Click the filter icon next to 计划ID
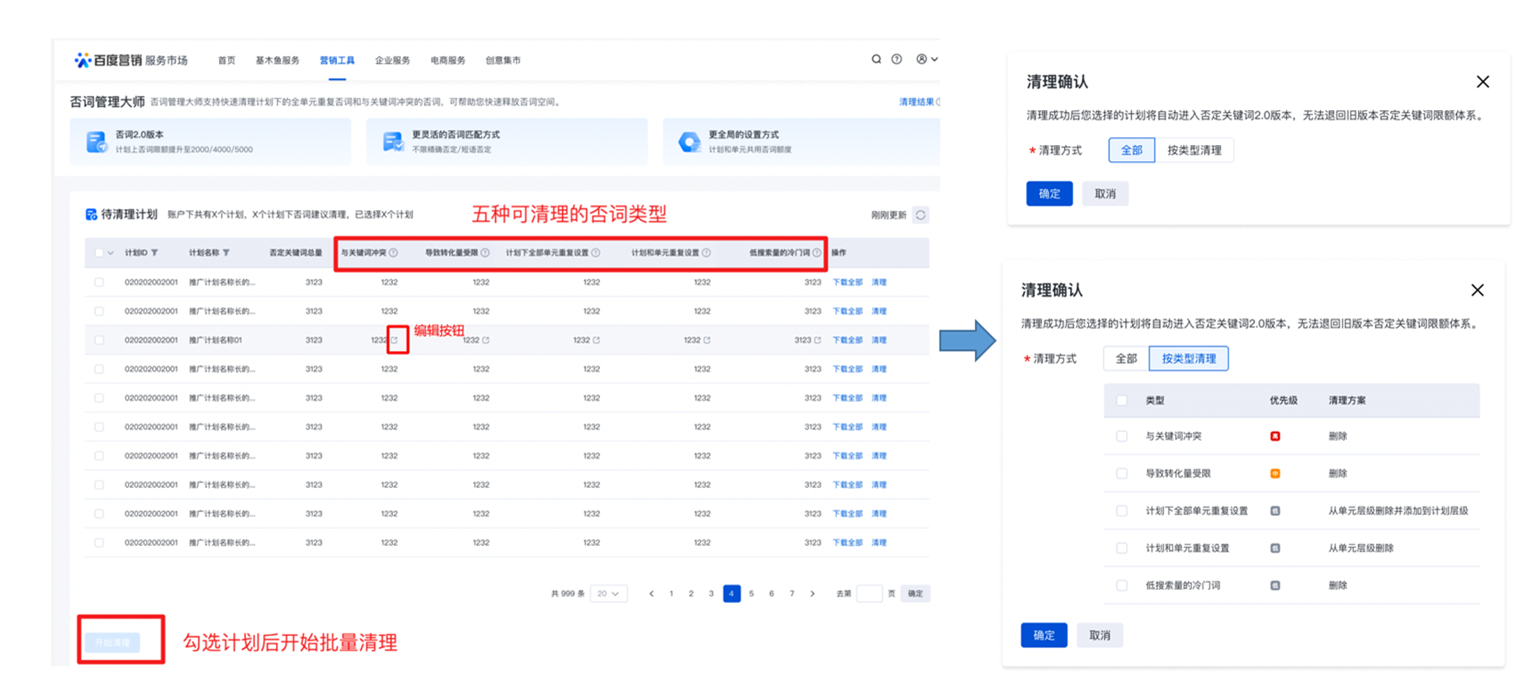This screenshot has height=692, width=1532. 154,253
